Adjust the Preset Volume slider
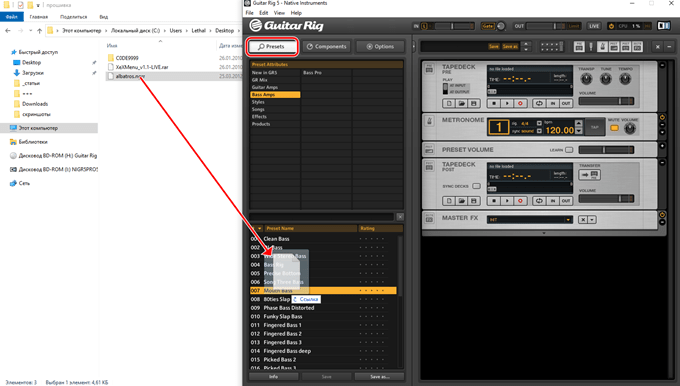The image size is (680, 386). [x=606, y=150]
